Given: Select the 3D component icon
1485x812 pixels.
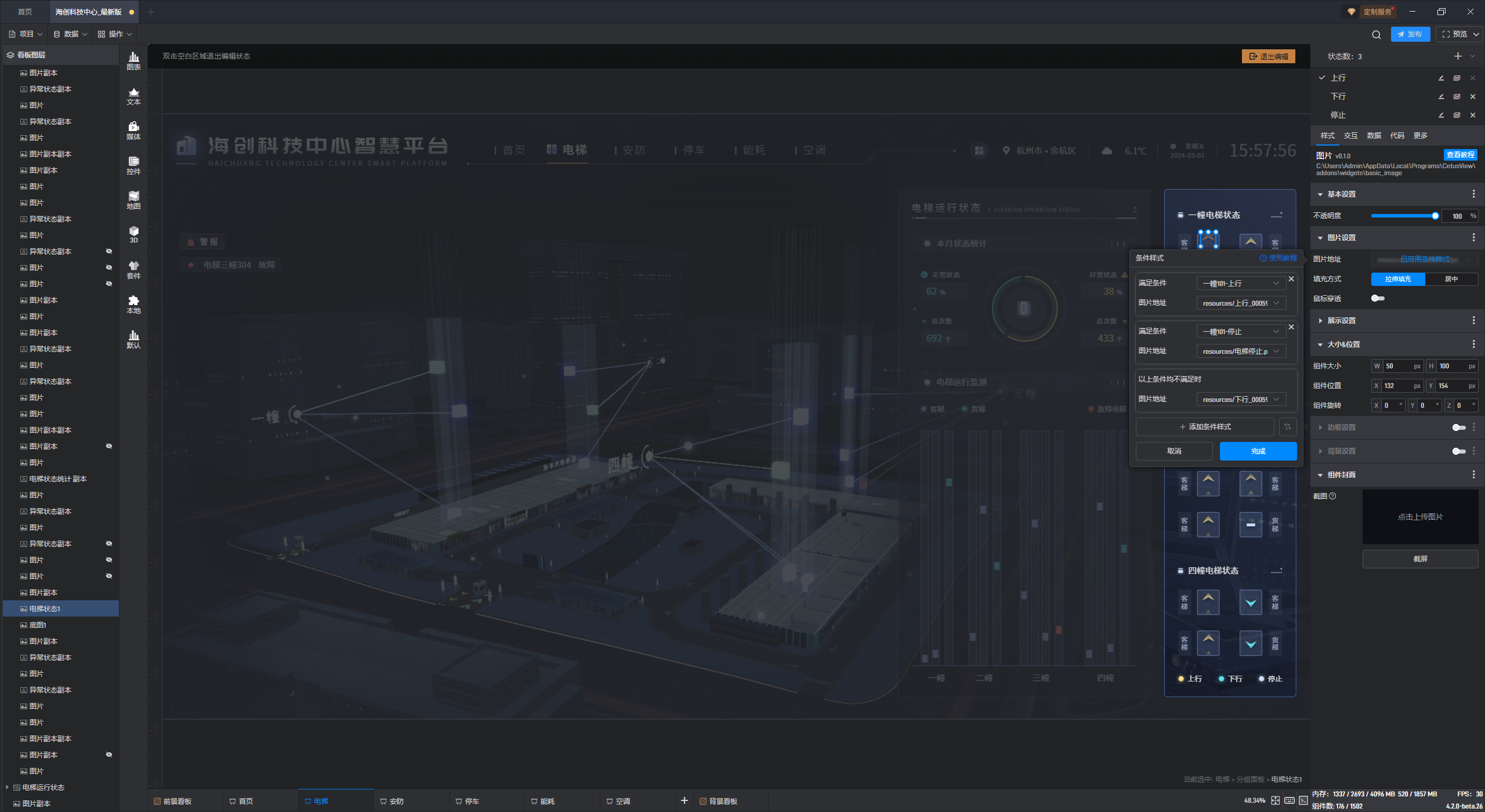Looking at the screenshot, I should [x=133, y=234].
